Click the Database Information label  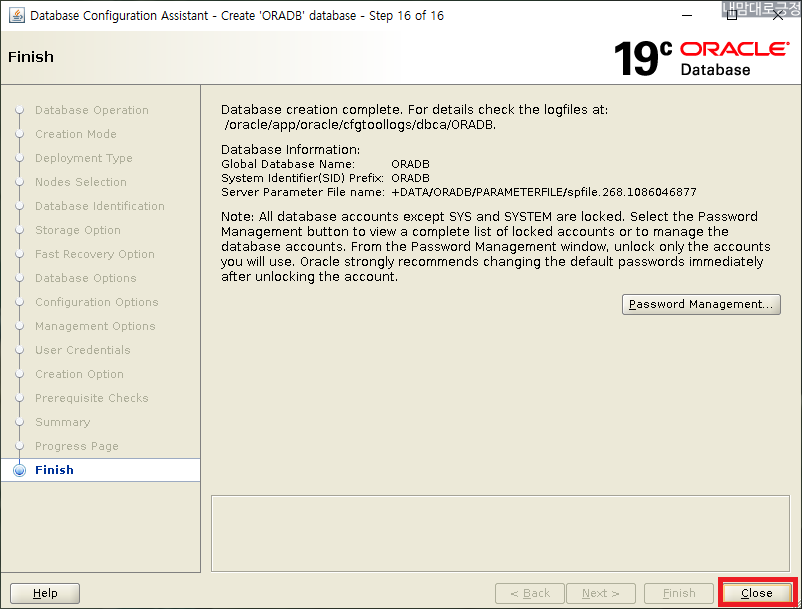coord(291,149)
